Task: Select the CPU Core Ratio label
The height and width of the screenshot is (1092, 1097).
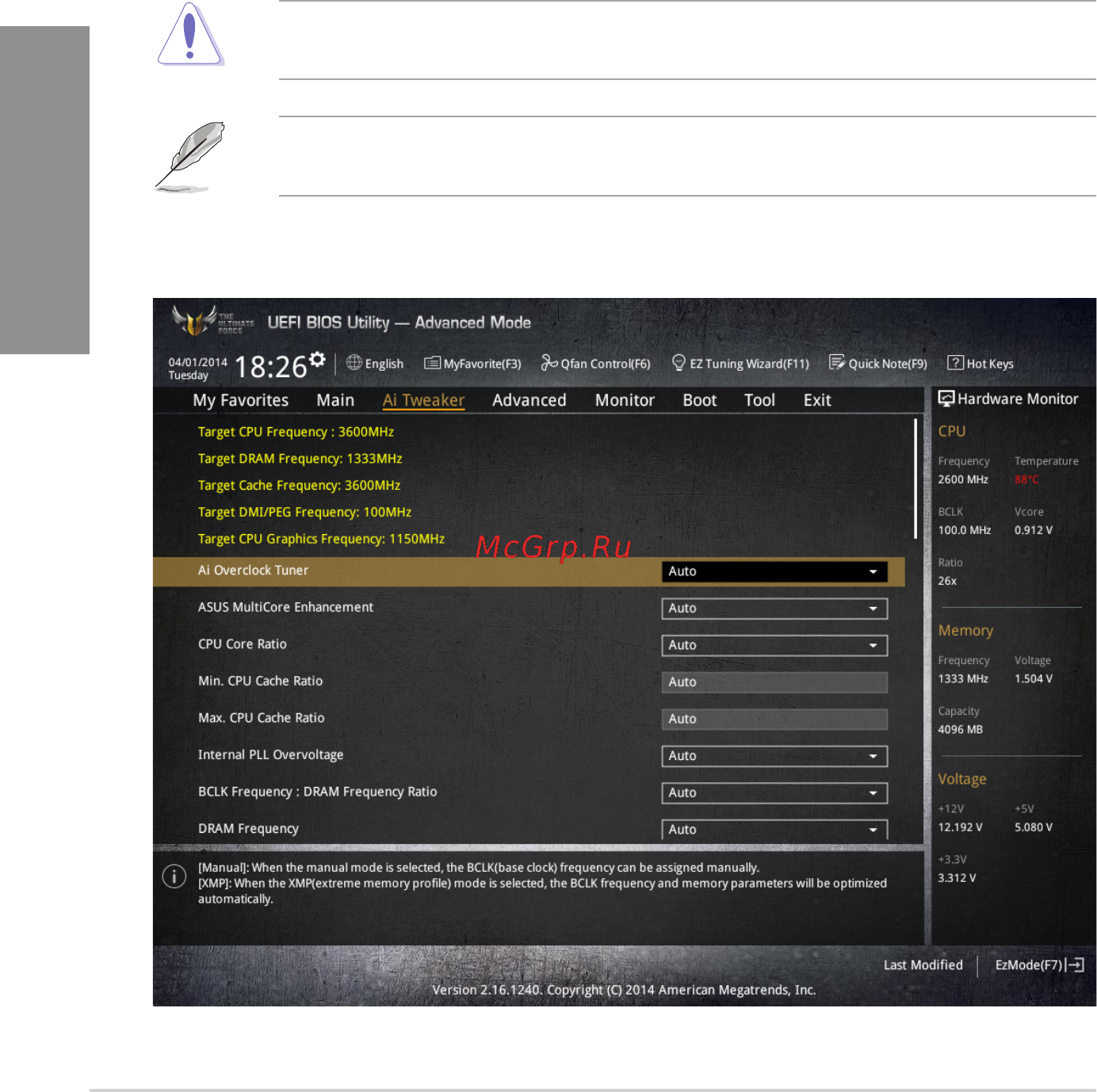Action: (243, 644)
